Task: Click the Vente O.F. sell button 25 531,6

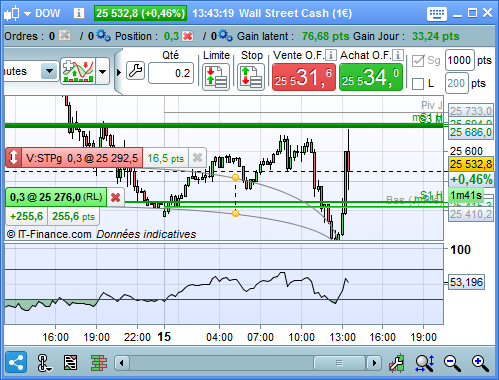Action: click(304, 77)
